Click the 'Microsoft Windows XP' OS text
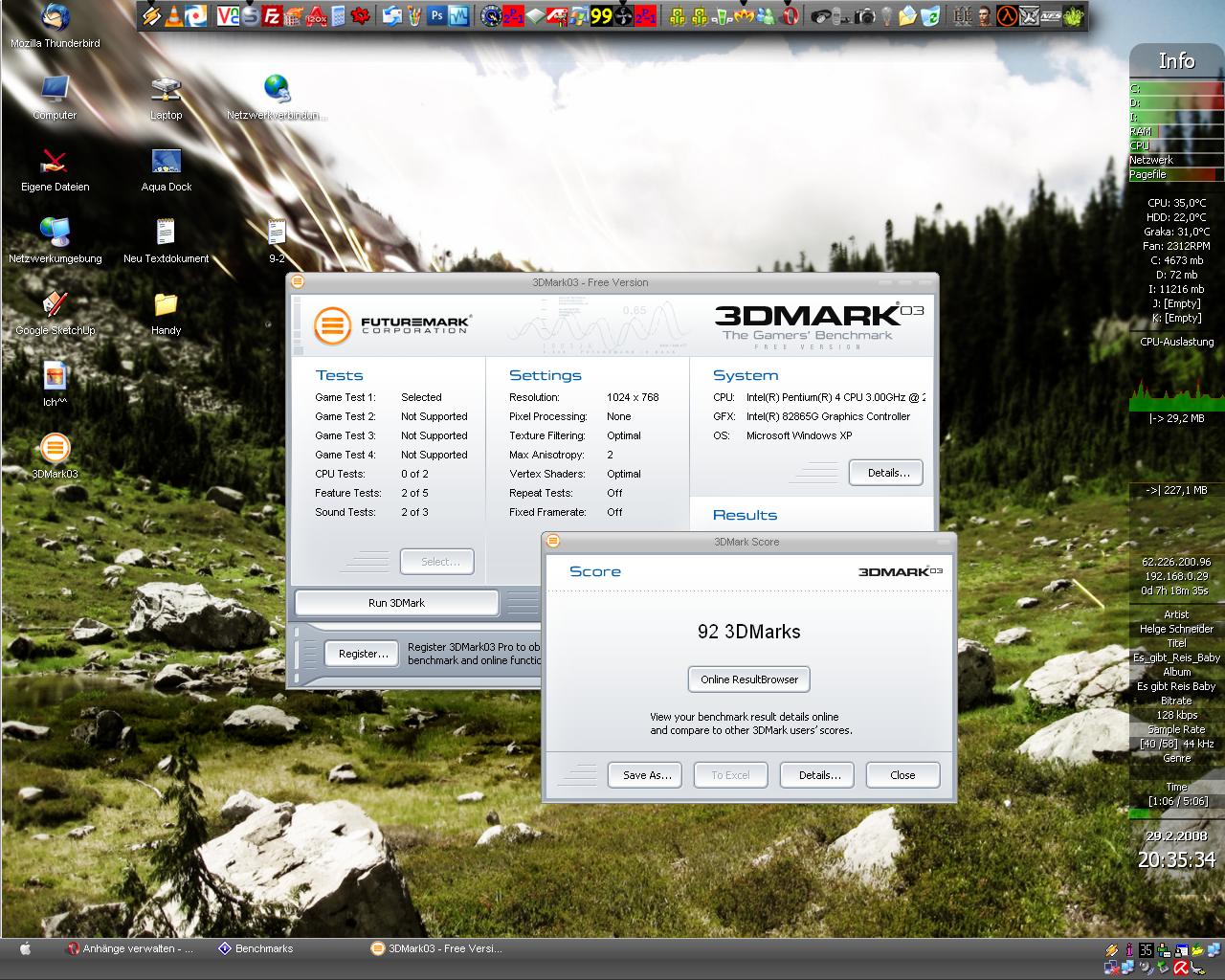This screenshot has width=1225, height=980. 799,435
